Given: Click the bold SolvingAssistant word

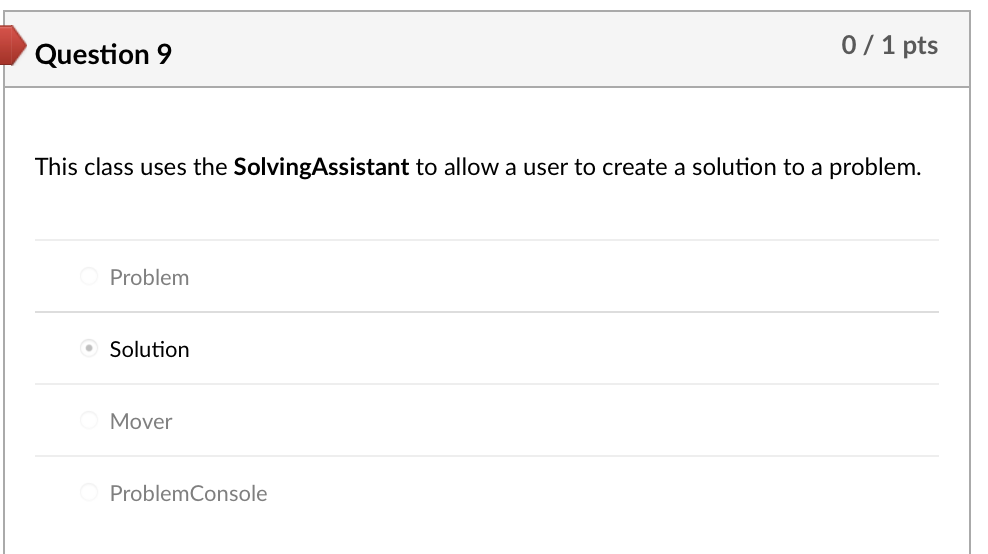Looking at the screenshot, I should (321, 167).
